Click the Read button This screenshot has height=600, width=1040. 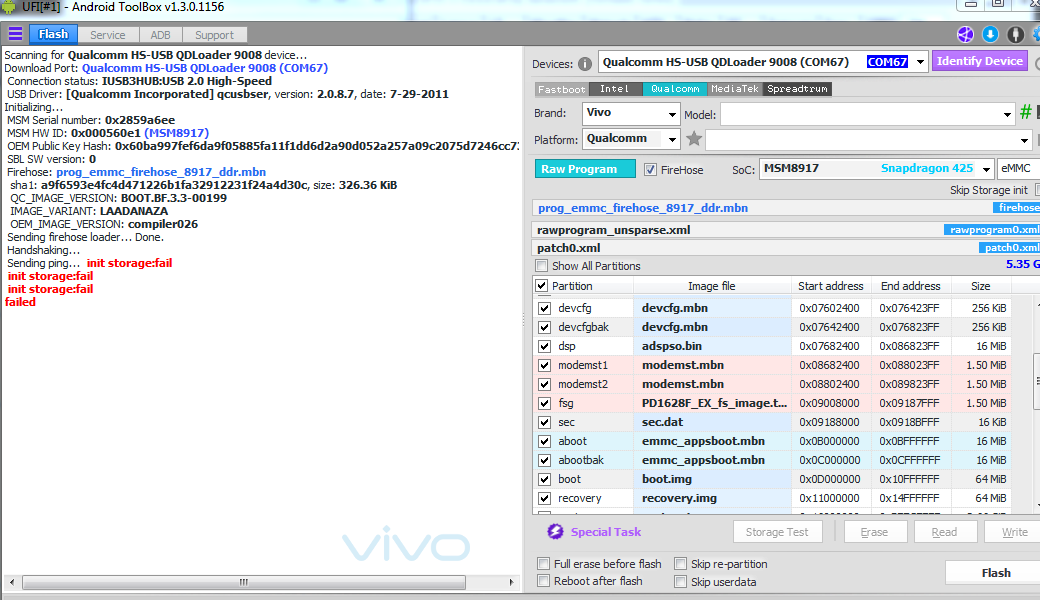click(x=944, y=532)
